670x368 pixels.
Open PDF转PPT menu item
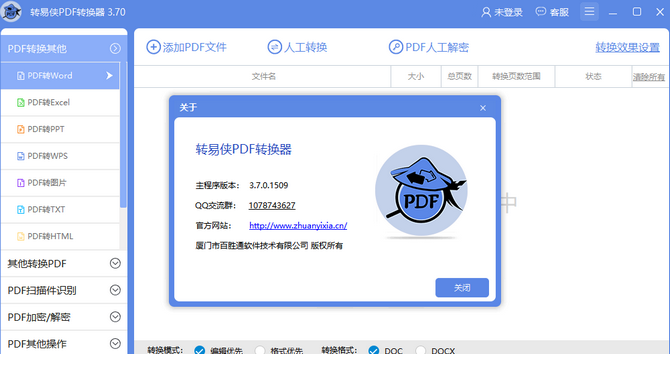point(60,129)
